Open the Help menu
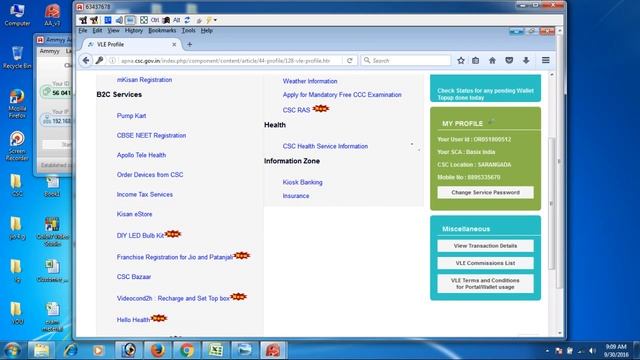The width and height of the screenshot is (640, 360). (207, 31)
